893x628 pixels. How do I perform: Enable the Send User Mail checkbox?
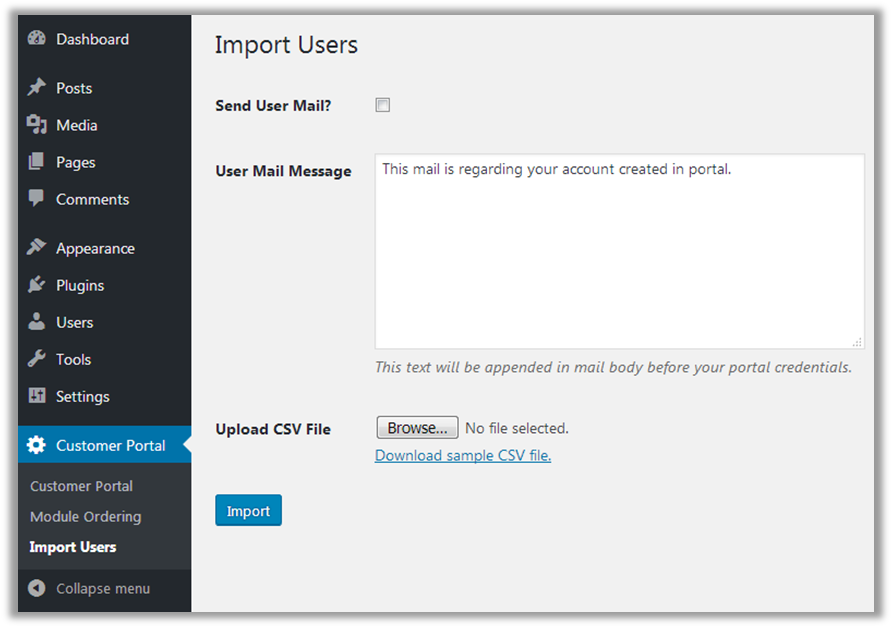point(382,105)
